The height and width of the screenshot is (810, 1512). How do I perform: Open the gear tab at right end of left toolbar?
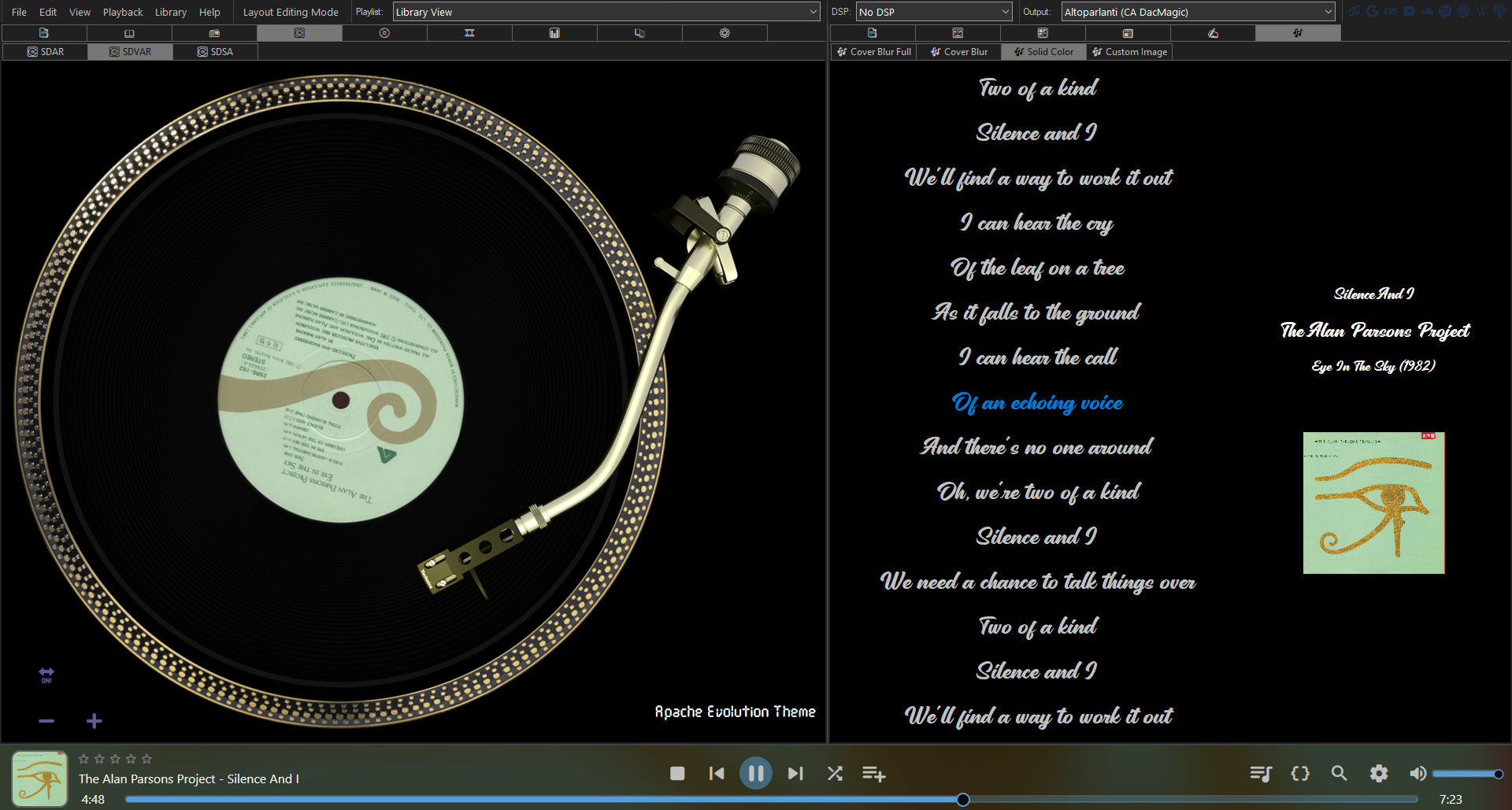point(724,33)
